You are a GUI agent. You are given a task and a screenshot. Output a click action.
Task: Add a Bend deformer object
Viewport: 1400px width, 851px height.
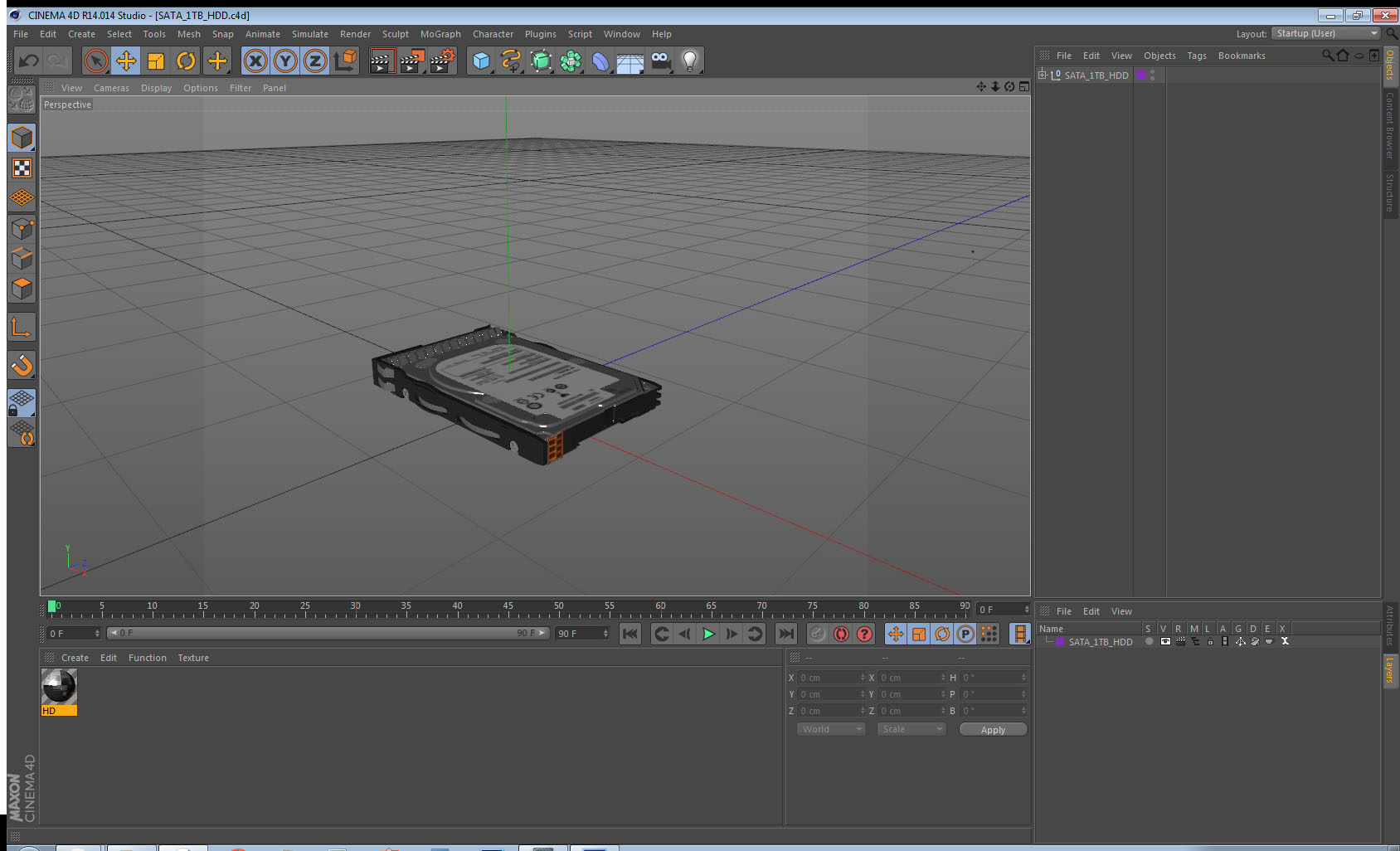pos(600,61)
